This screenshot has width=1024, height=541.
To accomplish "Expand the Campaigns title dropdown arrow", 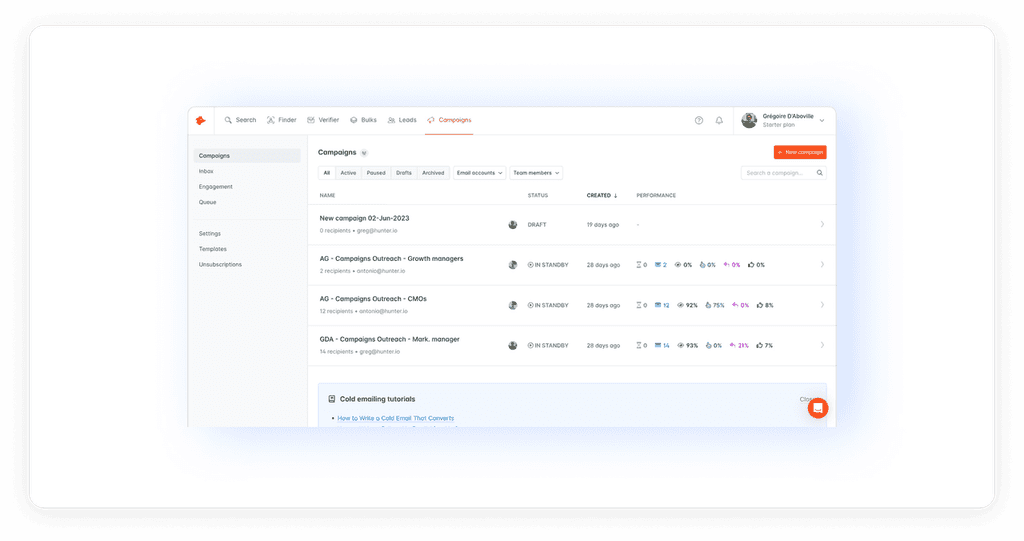I will 364,153.
